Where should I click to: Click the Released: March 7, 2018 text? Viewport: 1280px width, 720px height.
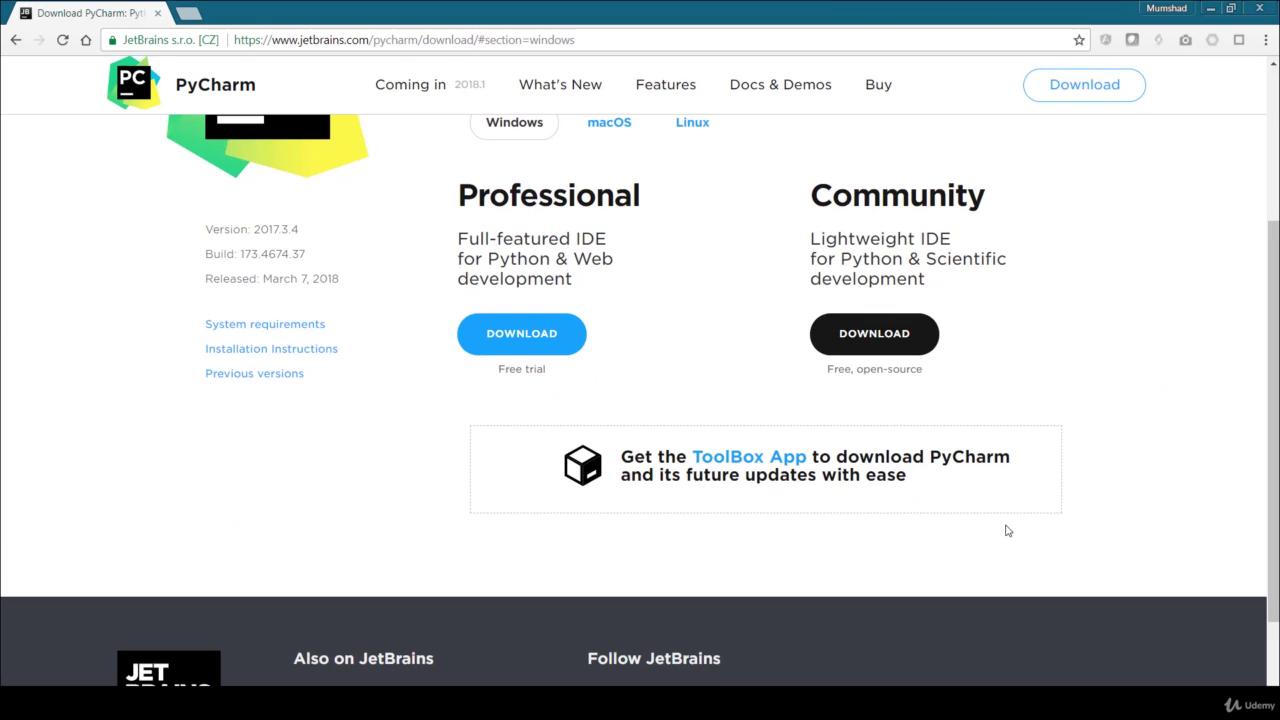coord(272,279)
